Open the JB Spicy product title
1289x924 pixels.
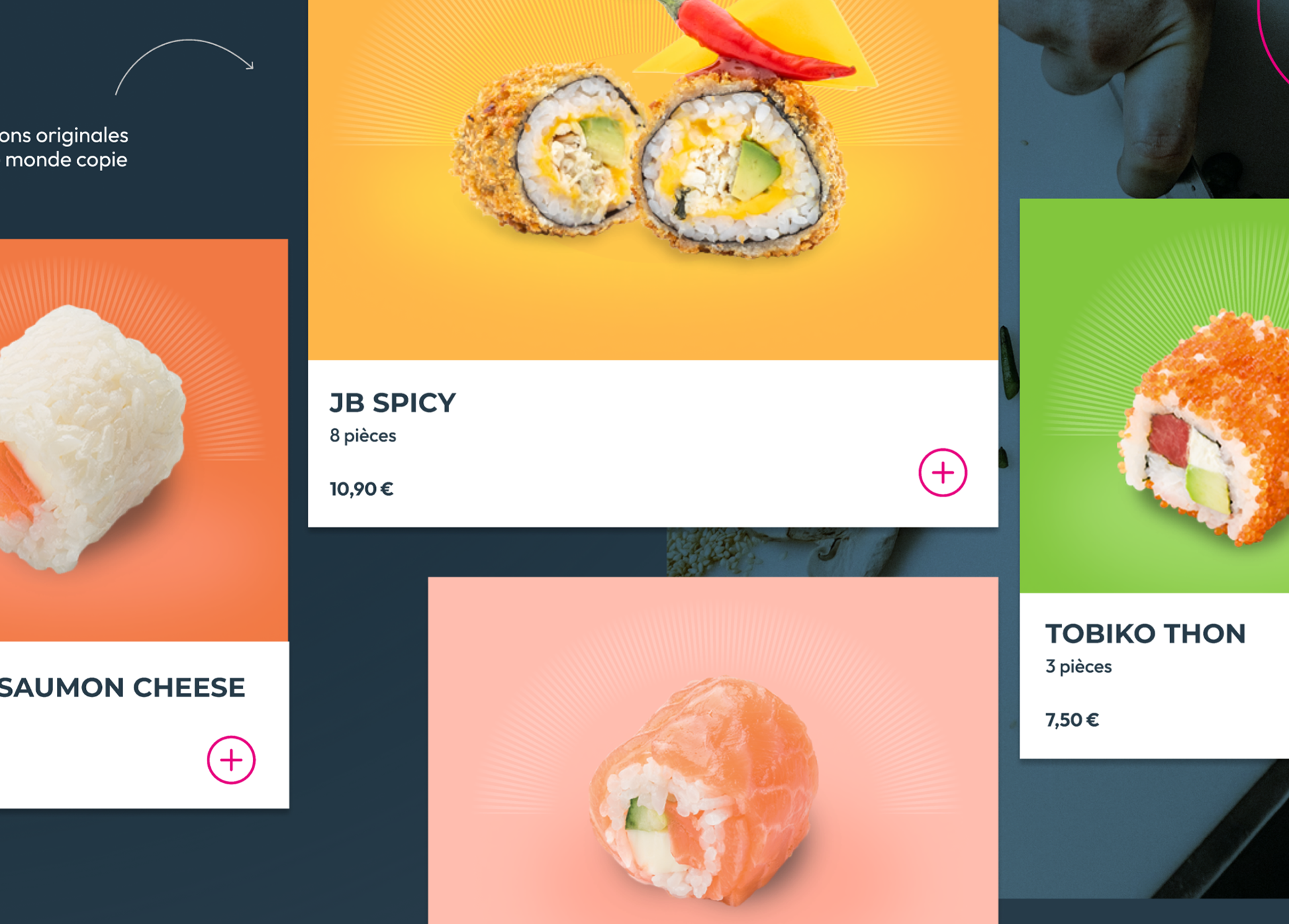tap(393, 403)
